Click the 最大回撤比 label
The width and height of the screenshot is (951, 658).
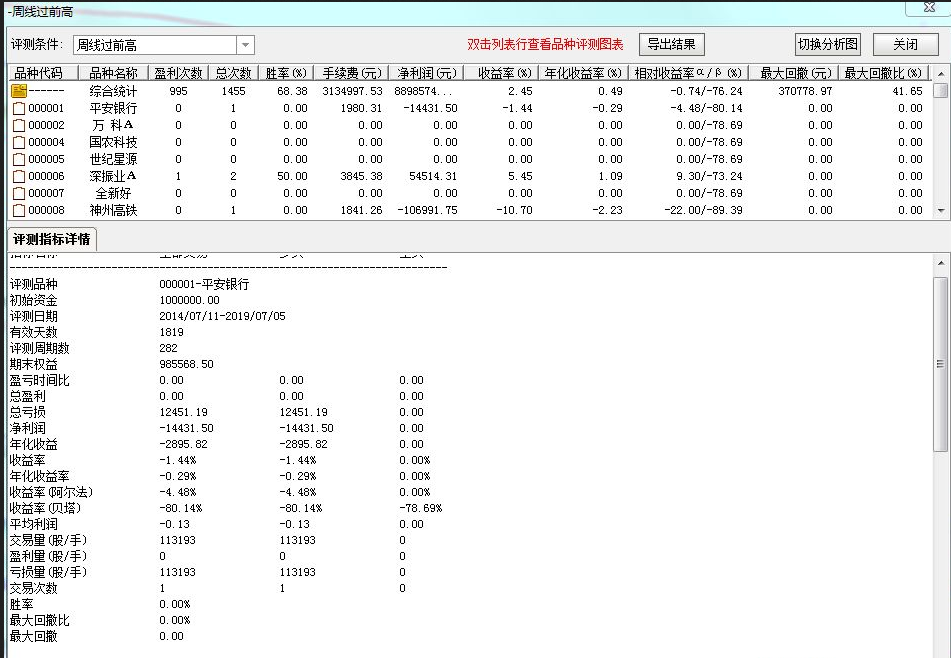[39, 620]
